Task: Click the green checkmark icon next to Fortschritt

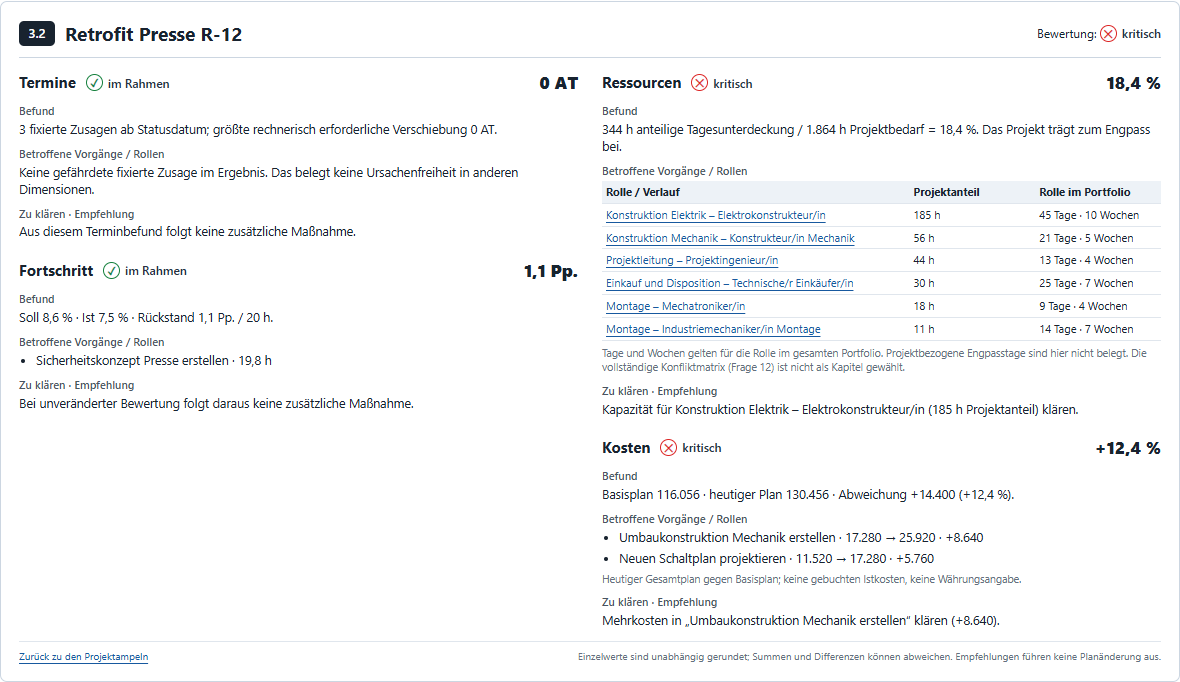Action: pos(111,270)
